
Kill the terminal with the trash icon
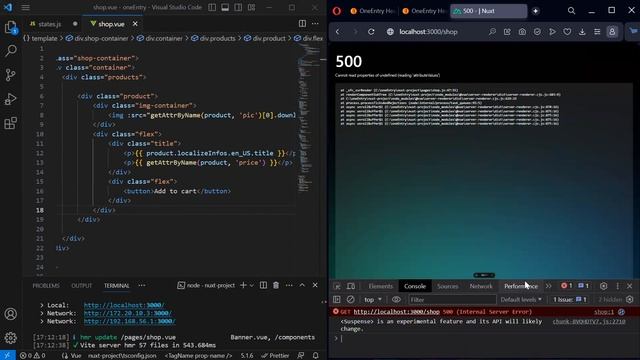click(276, 285)
